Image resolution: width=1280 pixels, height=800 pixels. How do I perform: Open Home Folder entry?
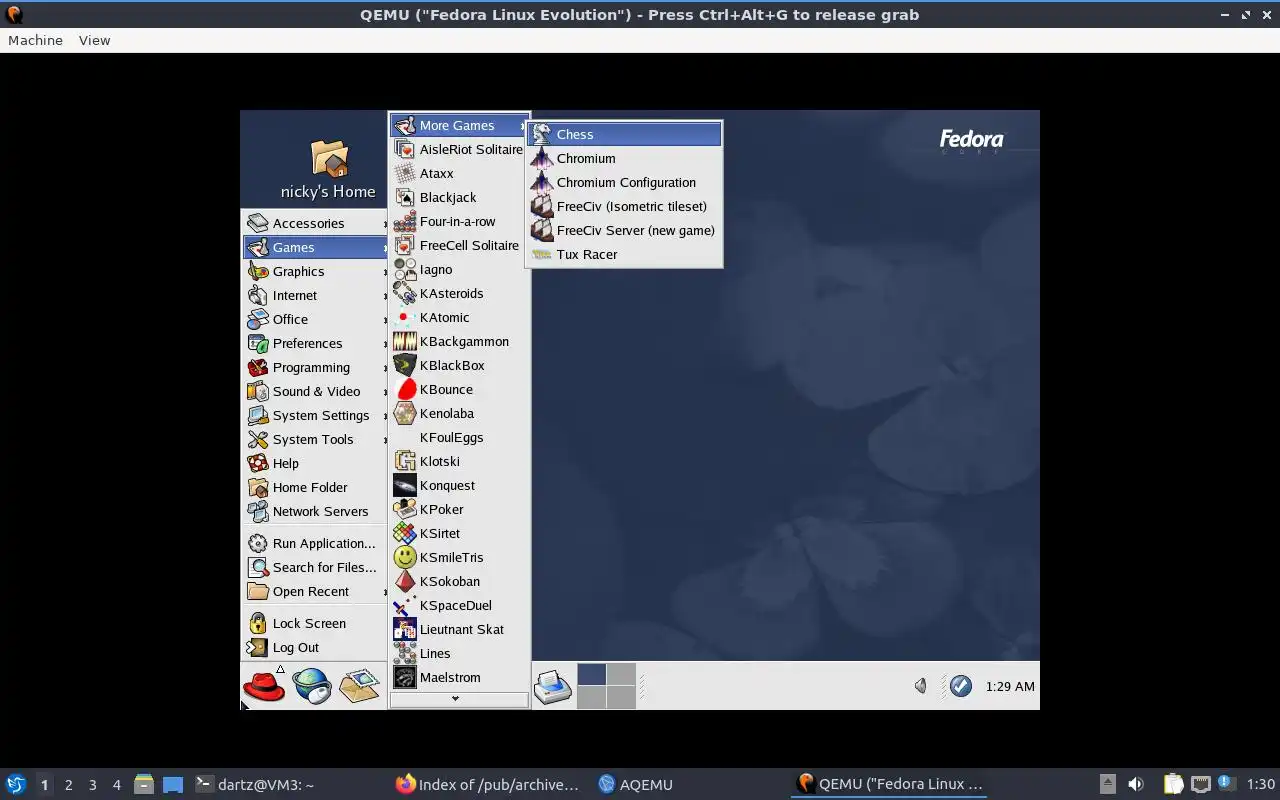315,487
